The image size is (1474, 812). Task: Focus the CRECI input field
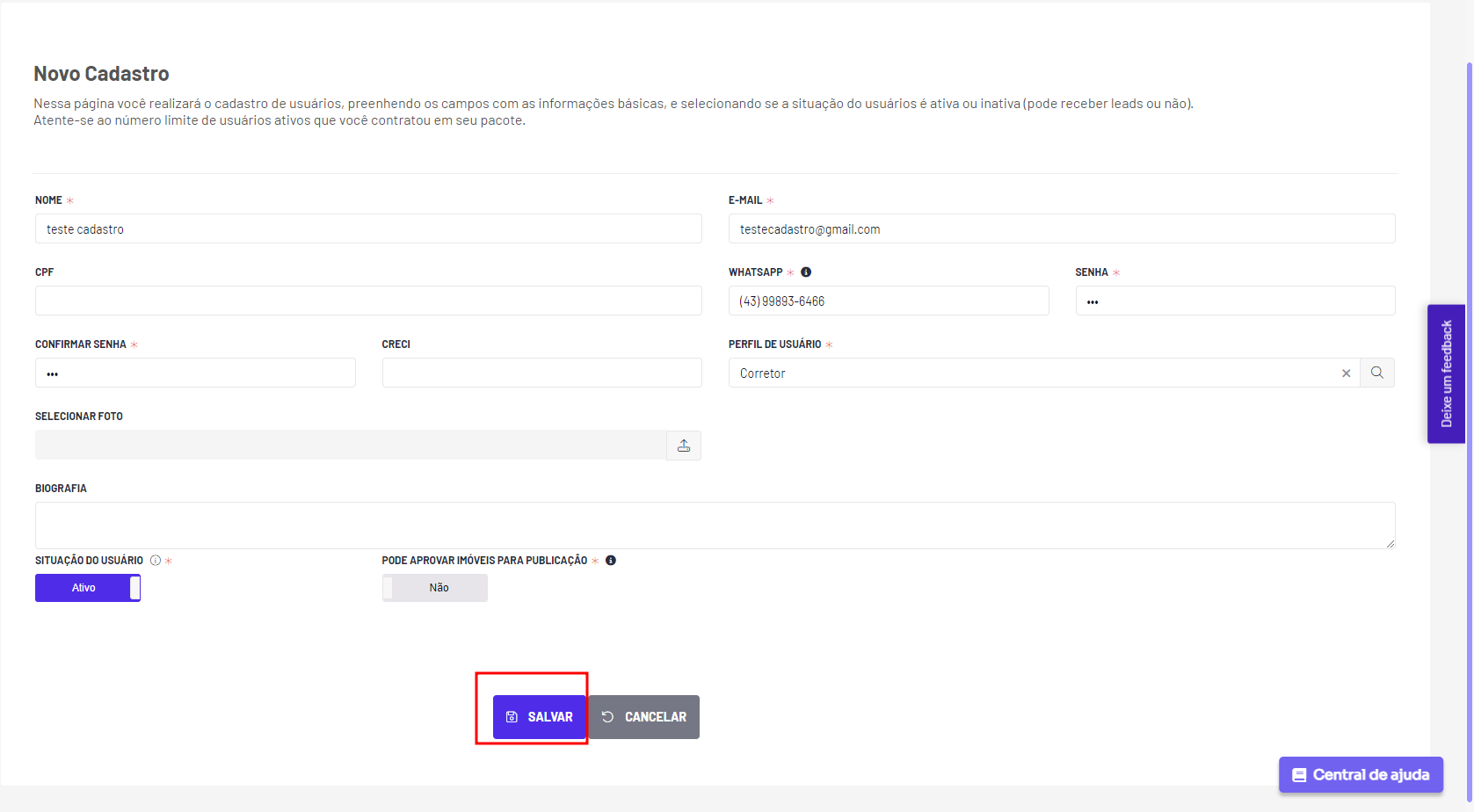coord(542,373)
